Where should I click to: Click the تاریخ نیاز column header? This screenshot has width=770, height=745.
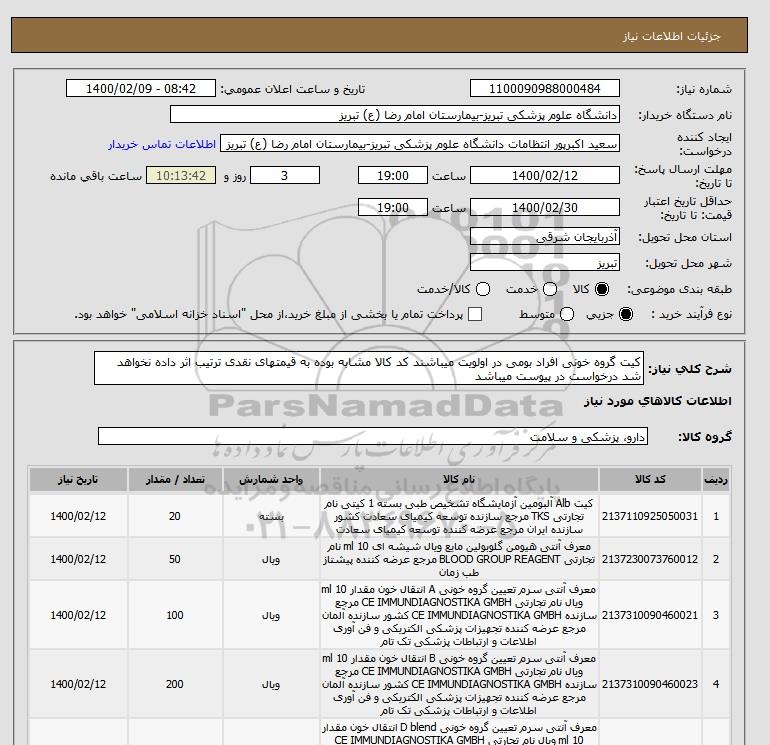tap(78, 479)
